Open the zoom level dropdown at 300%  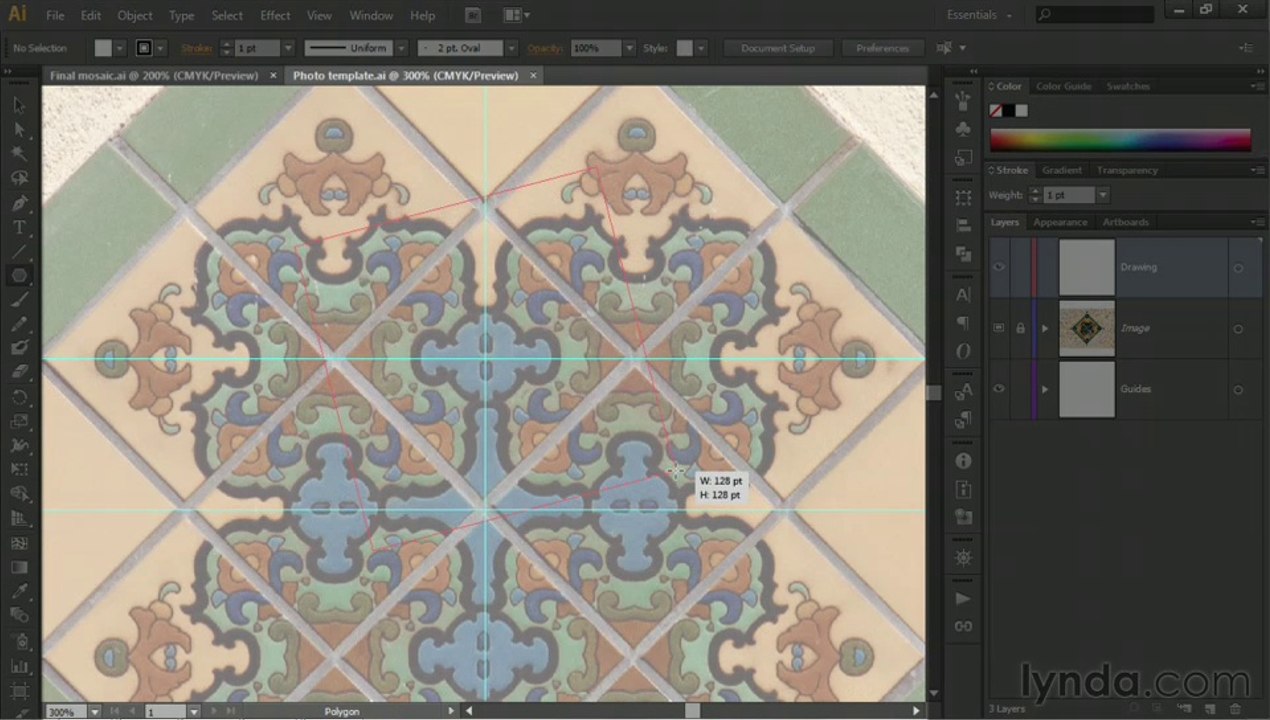click(x=94, y=712)
